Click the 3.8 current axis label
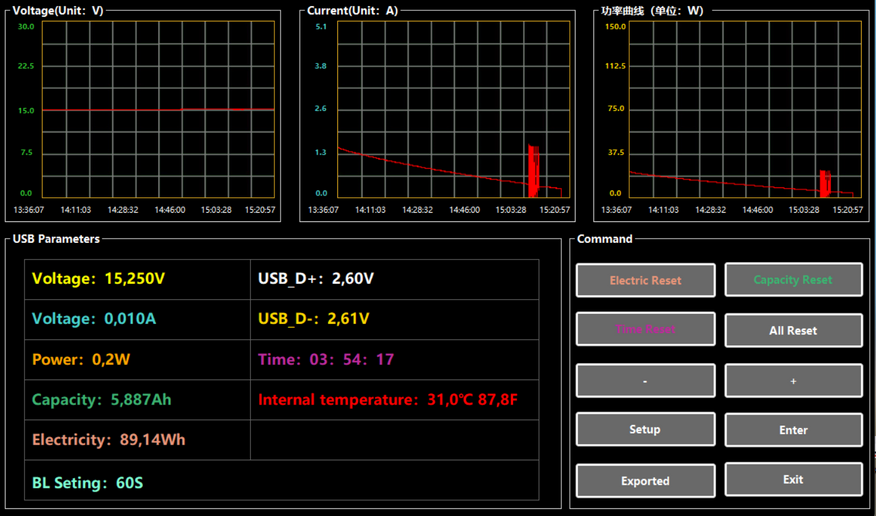 click(x=321, y=66)
